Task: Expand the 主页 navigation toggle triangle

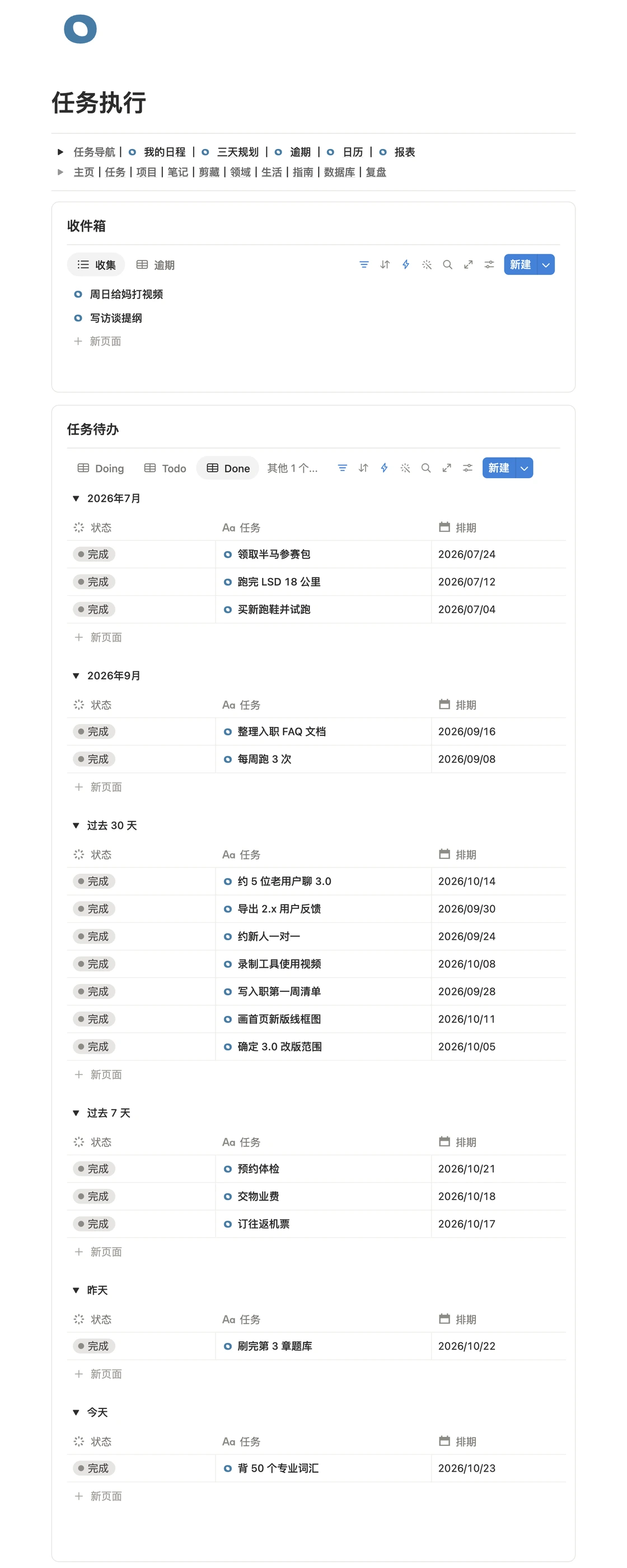Action: 60,172
